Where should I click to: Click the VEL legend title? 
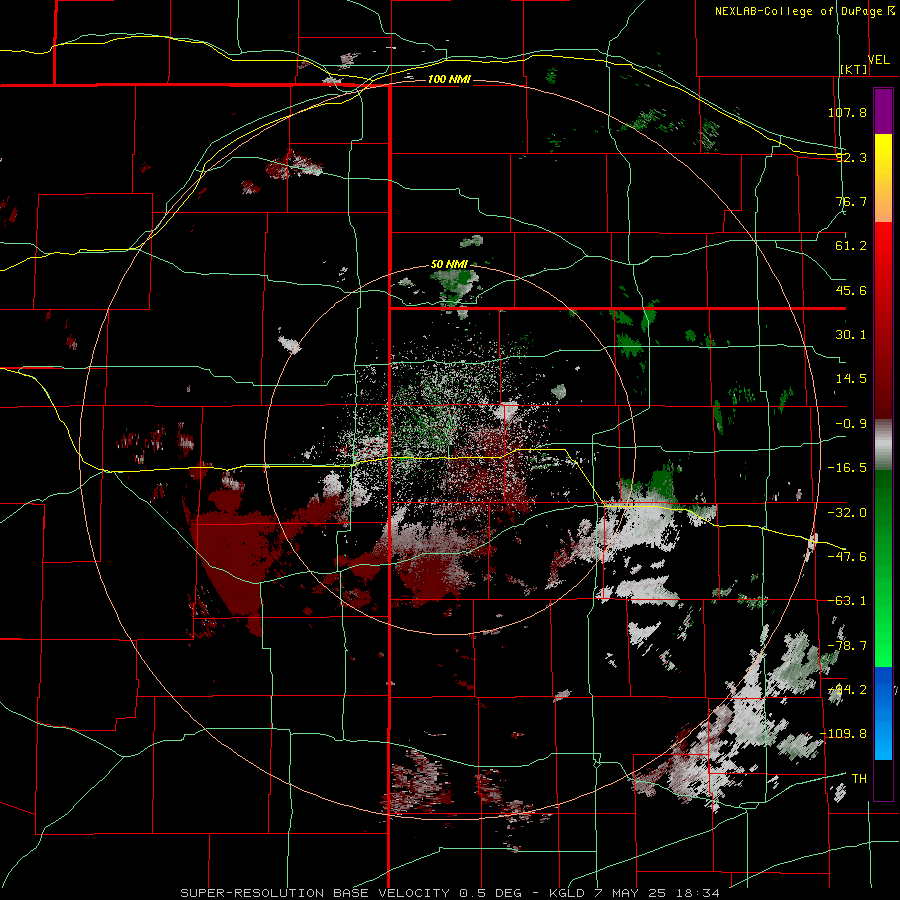tap(878, 60)
